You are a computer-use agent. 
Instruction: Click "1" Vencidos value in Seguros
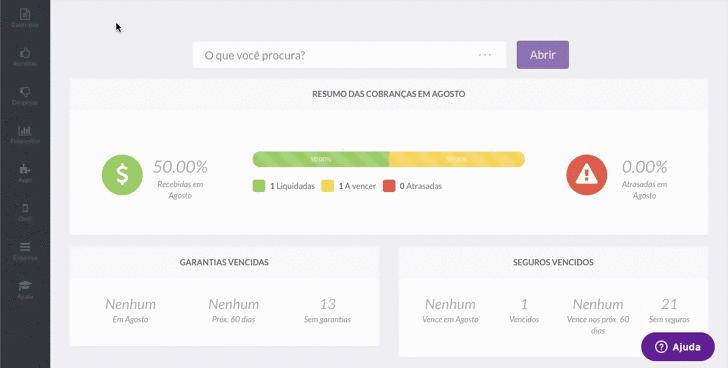(x=524, y=304)
